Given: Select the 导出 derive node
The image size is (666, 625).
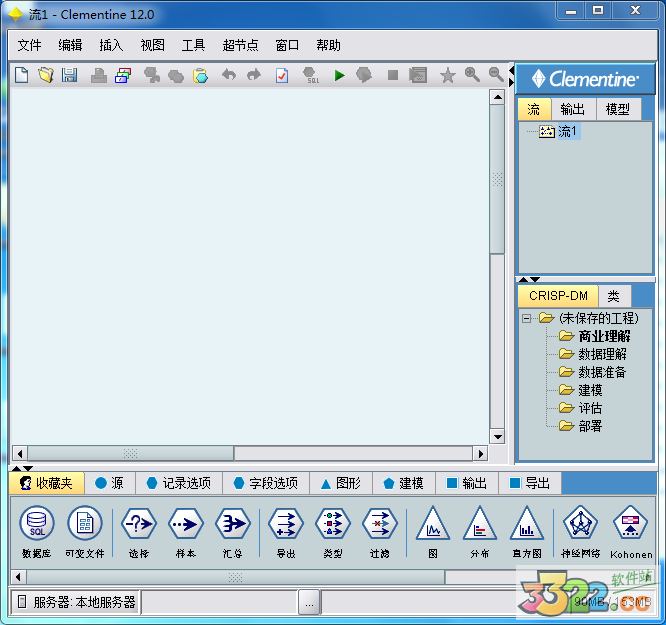Looking at the screenshot, I should pos(286,532).
